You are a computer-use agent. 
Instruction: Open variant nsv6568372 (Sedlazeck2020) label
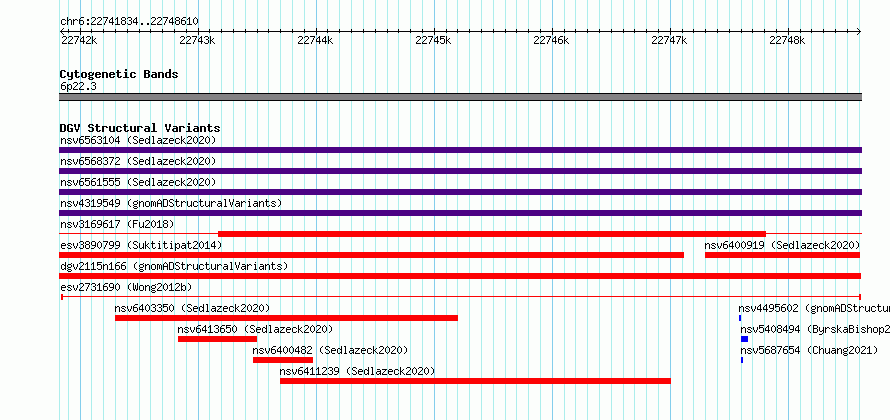click(x=138, y=161)
